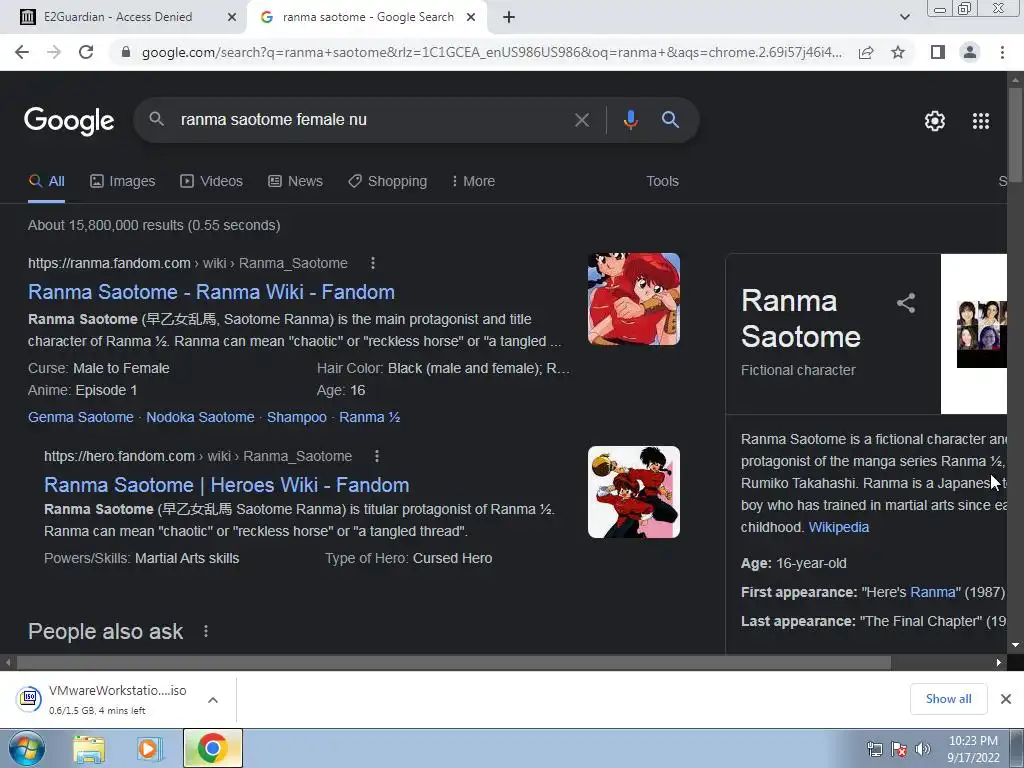This screenshot has width=1024, height=768.
Task: Open the browser side panel
Action: (x=938, y=52)
